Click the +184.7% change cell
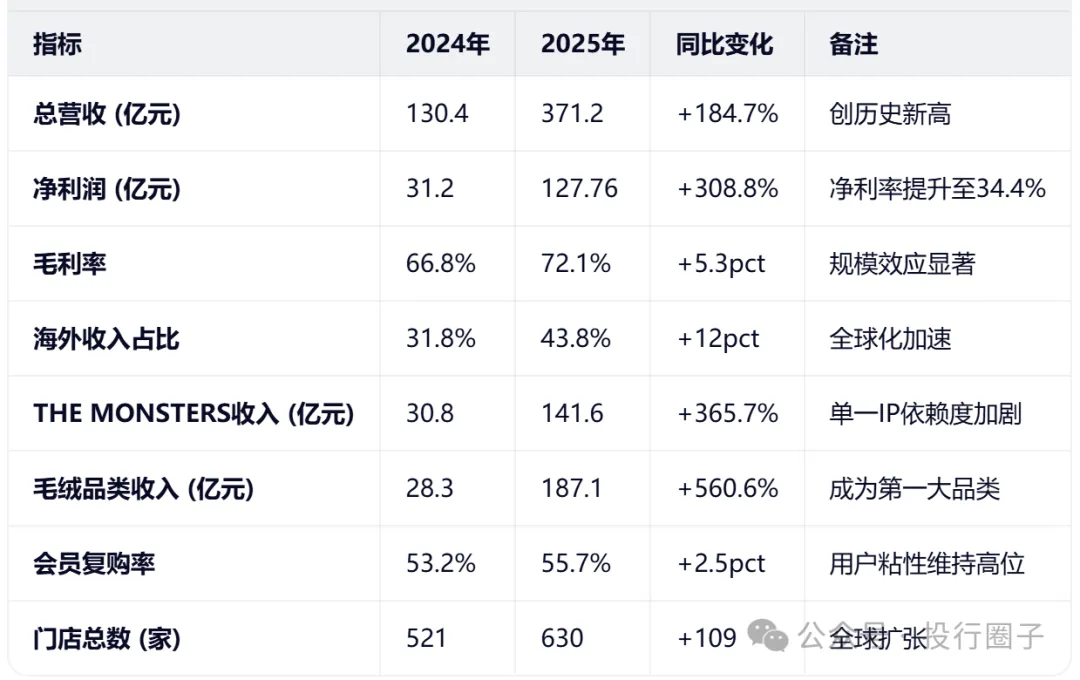Viewport: 1080px width, 680px height. 727,114
